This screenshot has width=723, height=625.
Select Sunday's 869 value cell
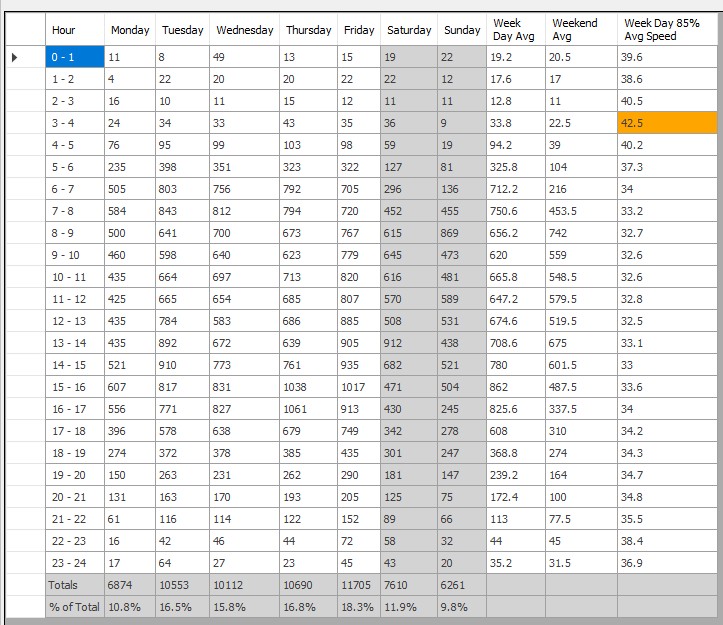coord(461,233)
